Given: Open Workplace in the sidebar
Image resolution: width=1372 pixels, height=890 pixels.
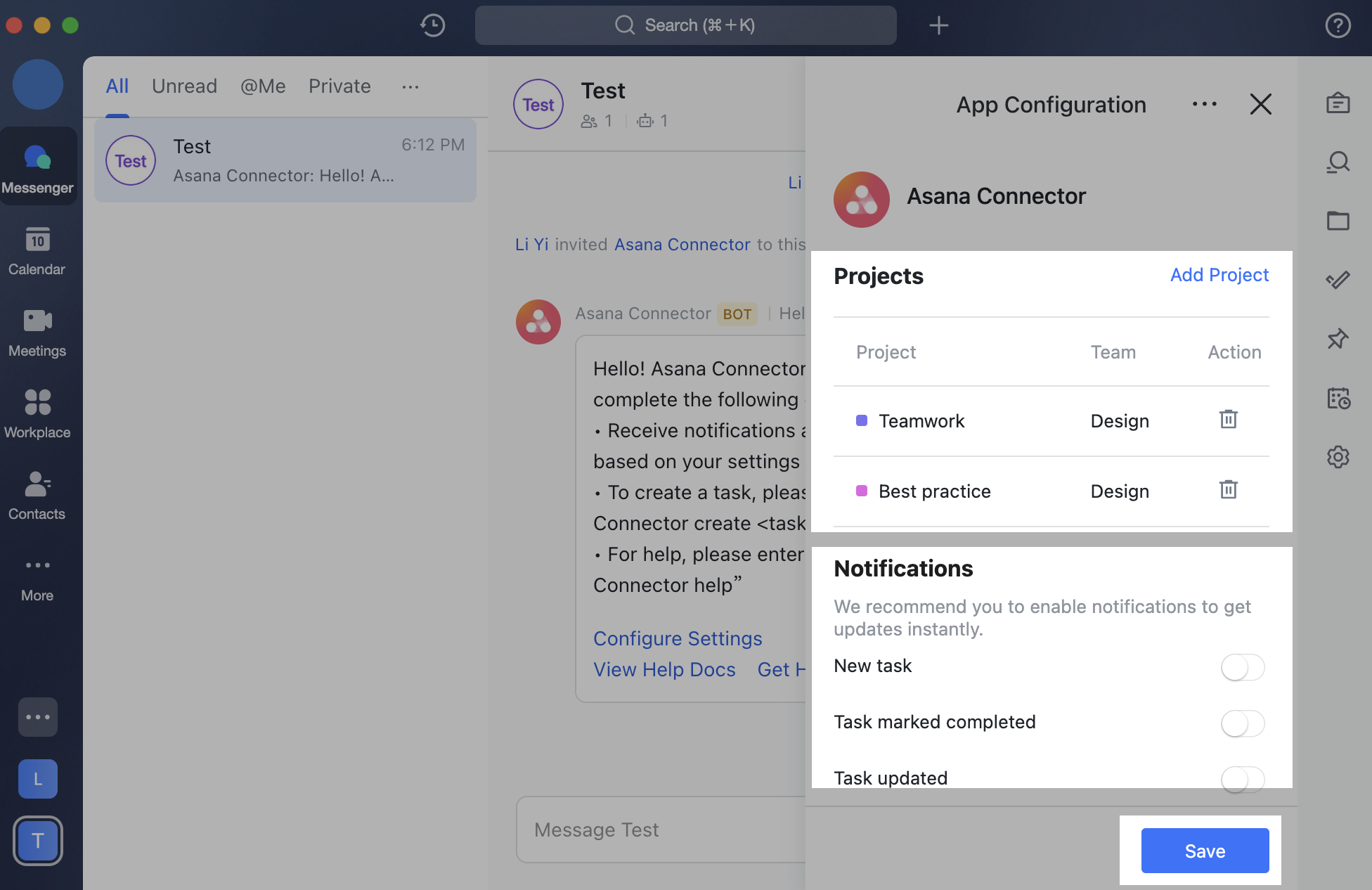Looking at the screenshot, I should coord(37,414).
